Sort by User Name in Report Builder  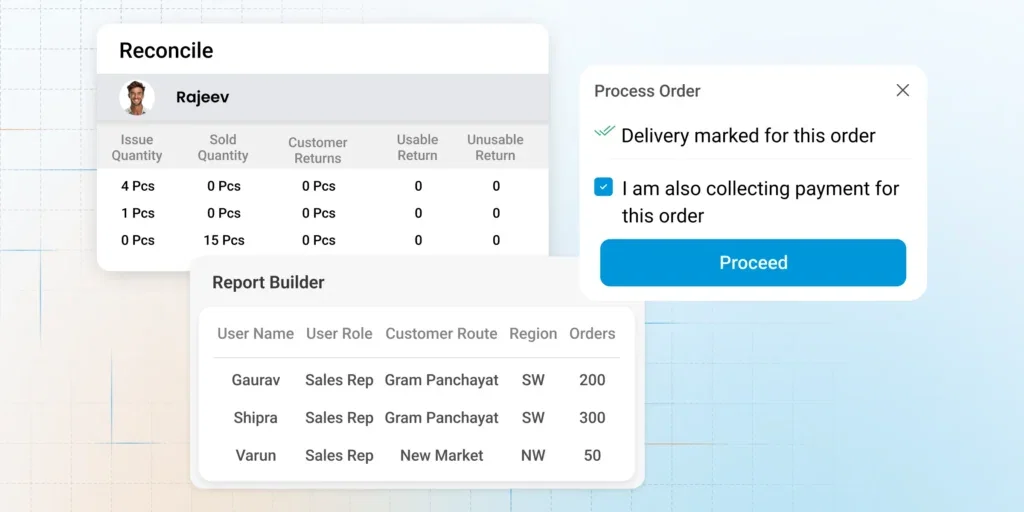[256, 334]
